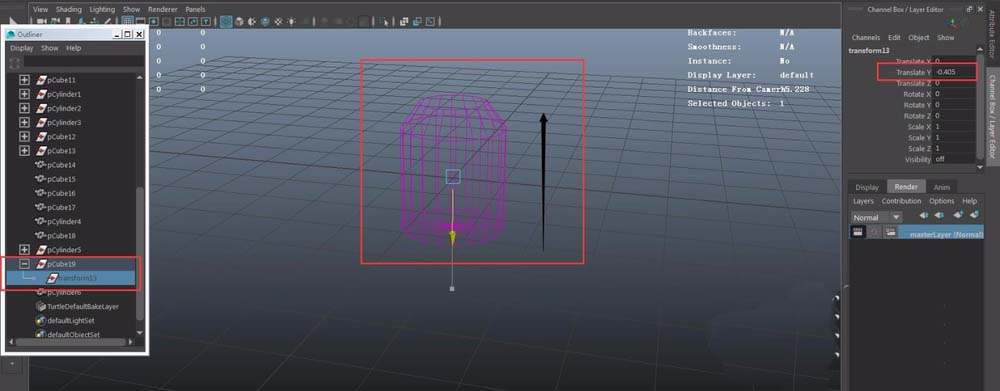
Task: Select pCube16 in the Outliner
Action: click(x=61, y=193)
